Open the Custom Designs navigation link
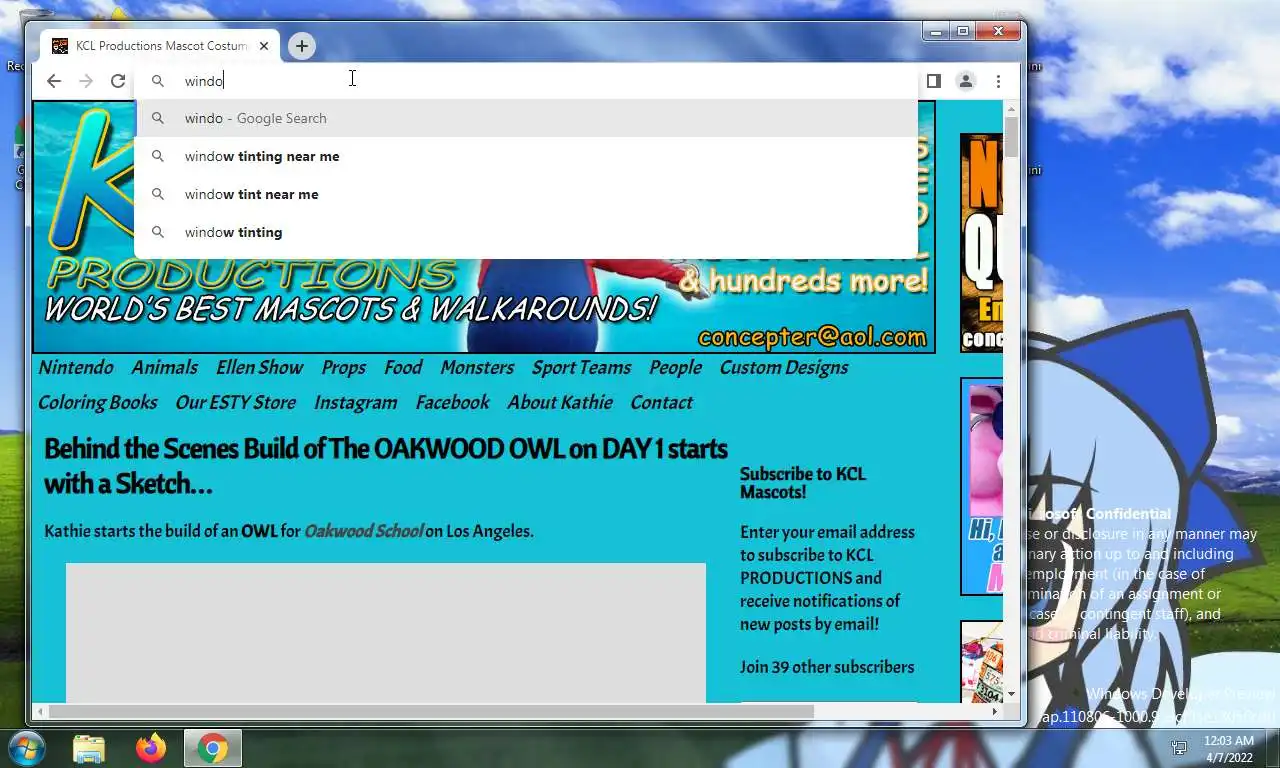Image resolution: width=1280 pixels, height=768 pixels. 784,368
